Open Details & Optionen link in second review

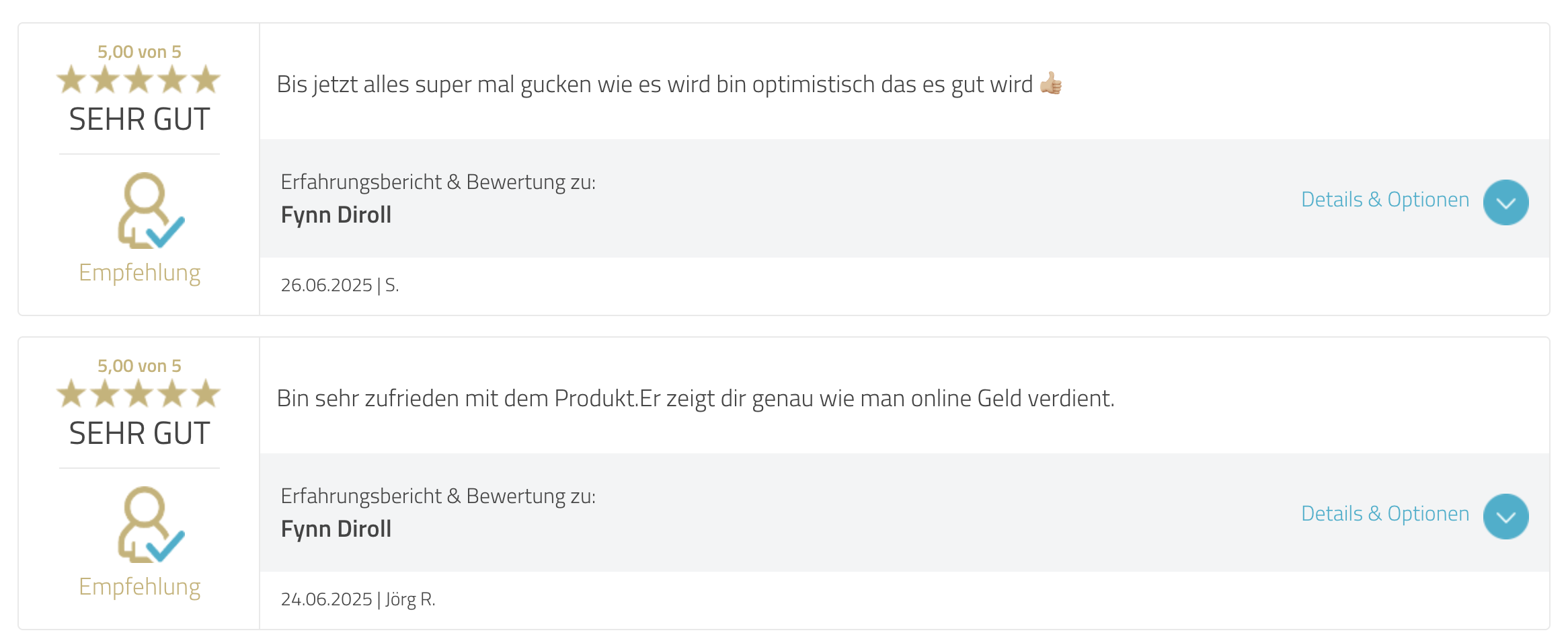(1385, 514)
